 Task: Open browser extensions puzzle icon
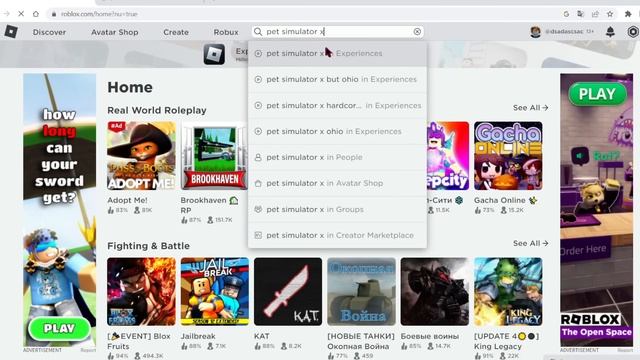pyautogui.click(x=628, y=14)
